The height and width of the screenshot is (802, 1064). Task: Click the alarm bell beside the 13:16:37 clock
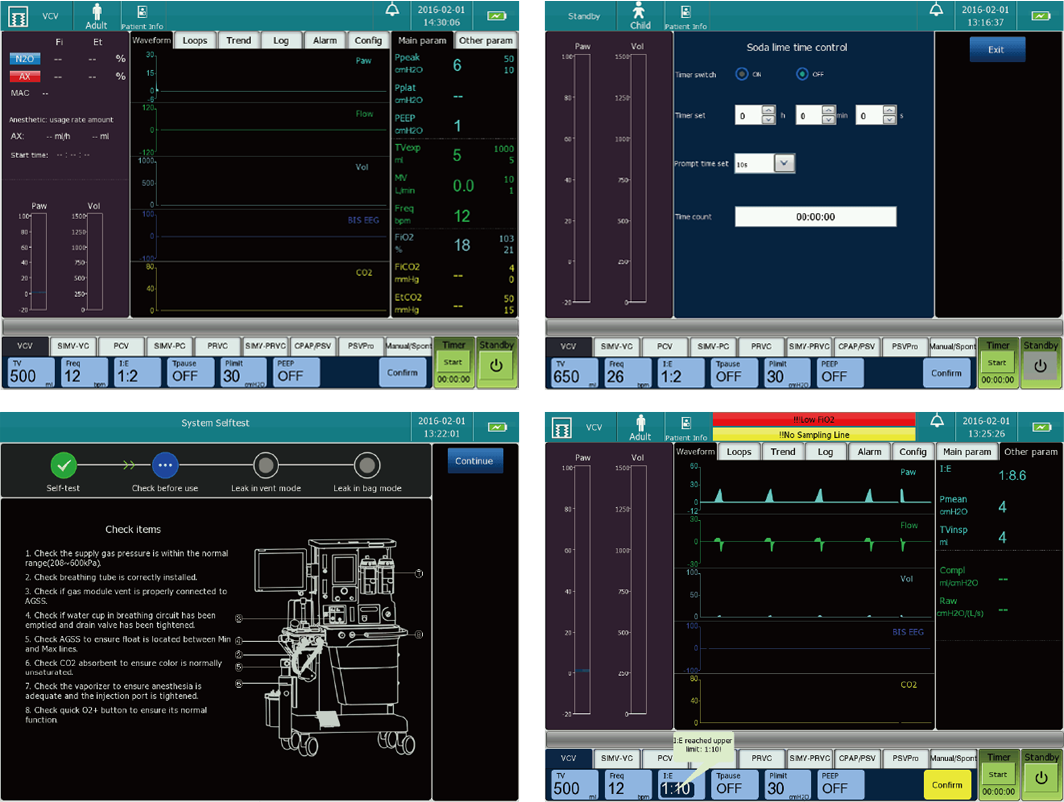[935, 10]
